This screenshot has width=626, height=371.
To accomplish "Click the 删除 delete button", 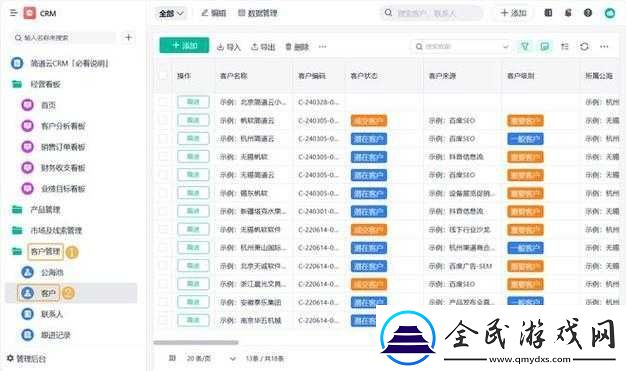I will [x=297, y=47].
